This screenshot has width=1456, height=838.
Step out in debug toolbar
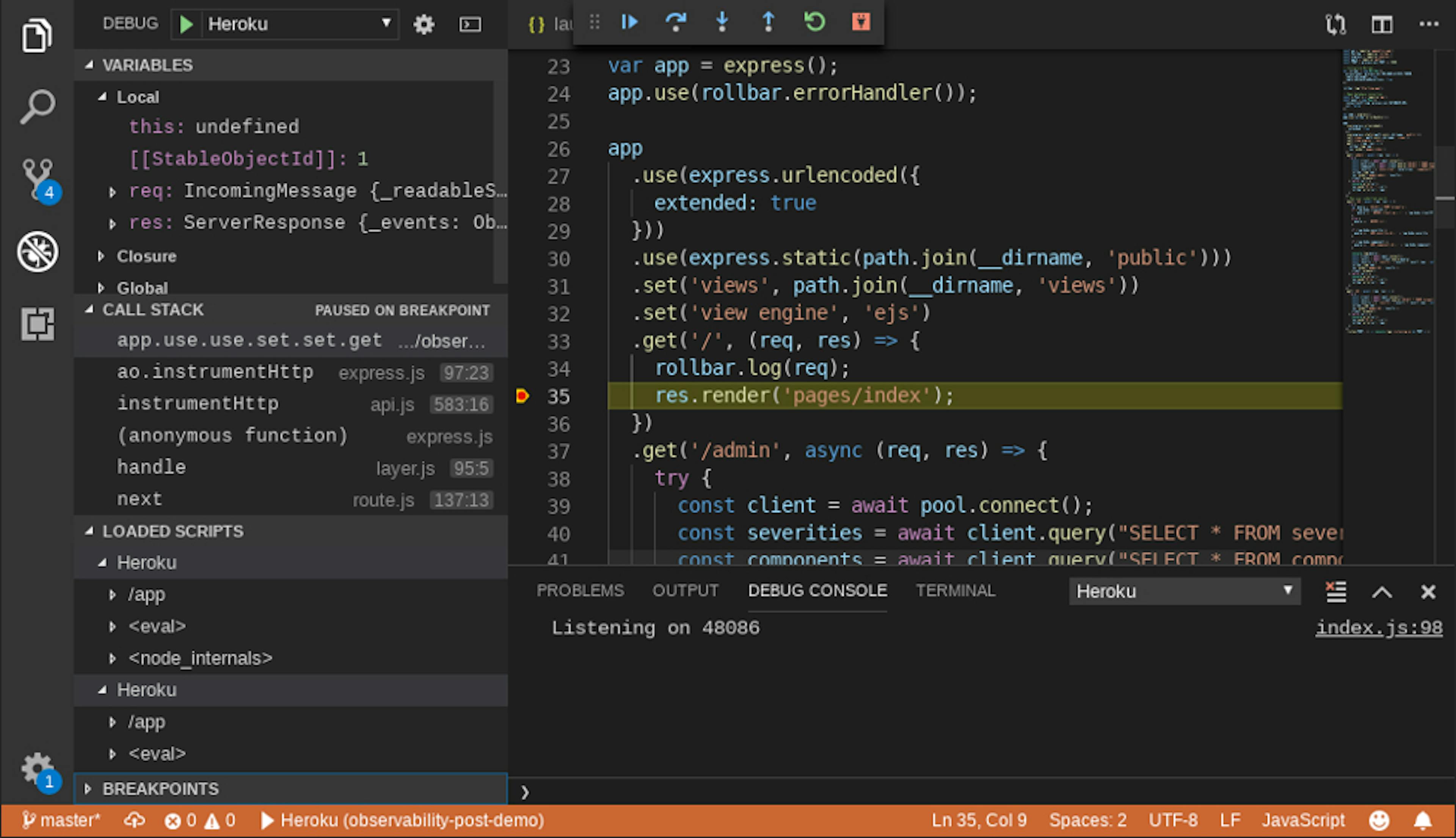click(768, 22)
